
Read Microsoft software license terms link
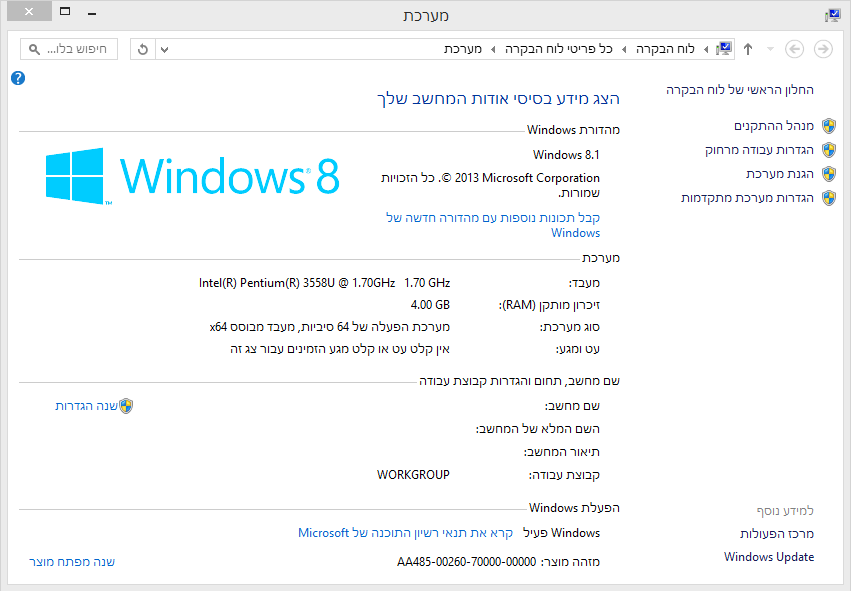tap(405, 533)
